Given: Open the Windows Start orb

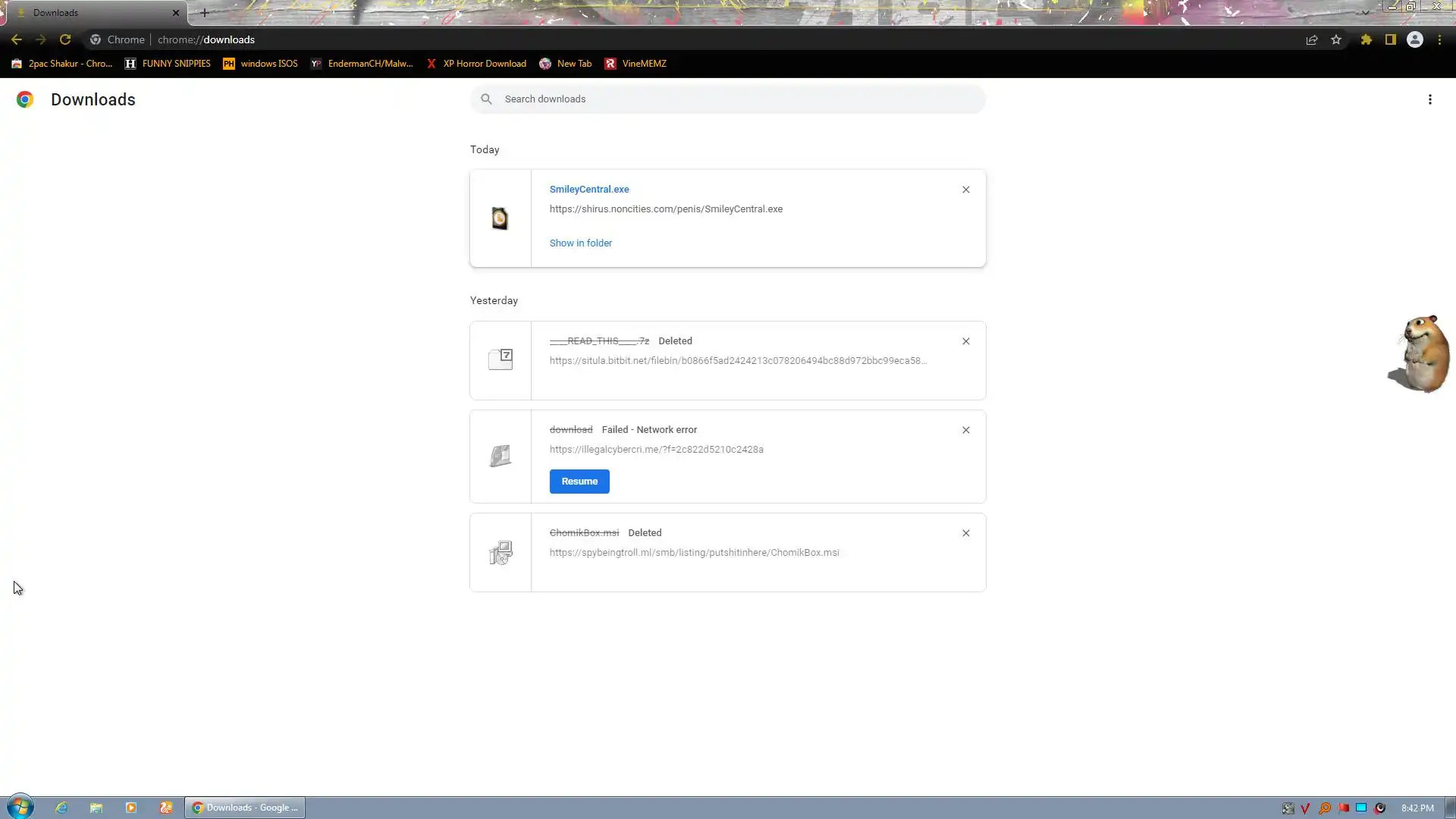Looking at the screenshot, I should pyautogui.click(x=20, y=807).
